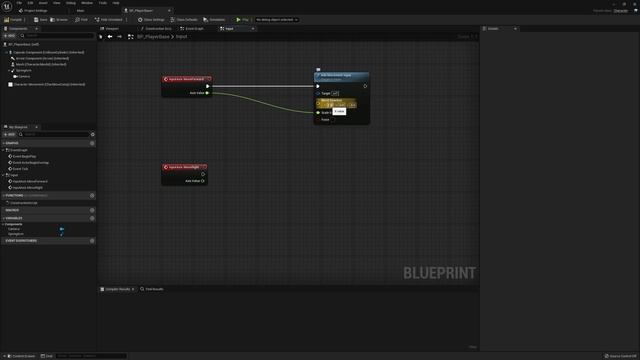Open Find Results tab

[152, 289]
